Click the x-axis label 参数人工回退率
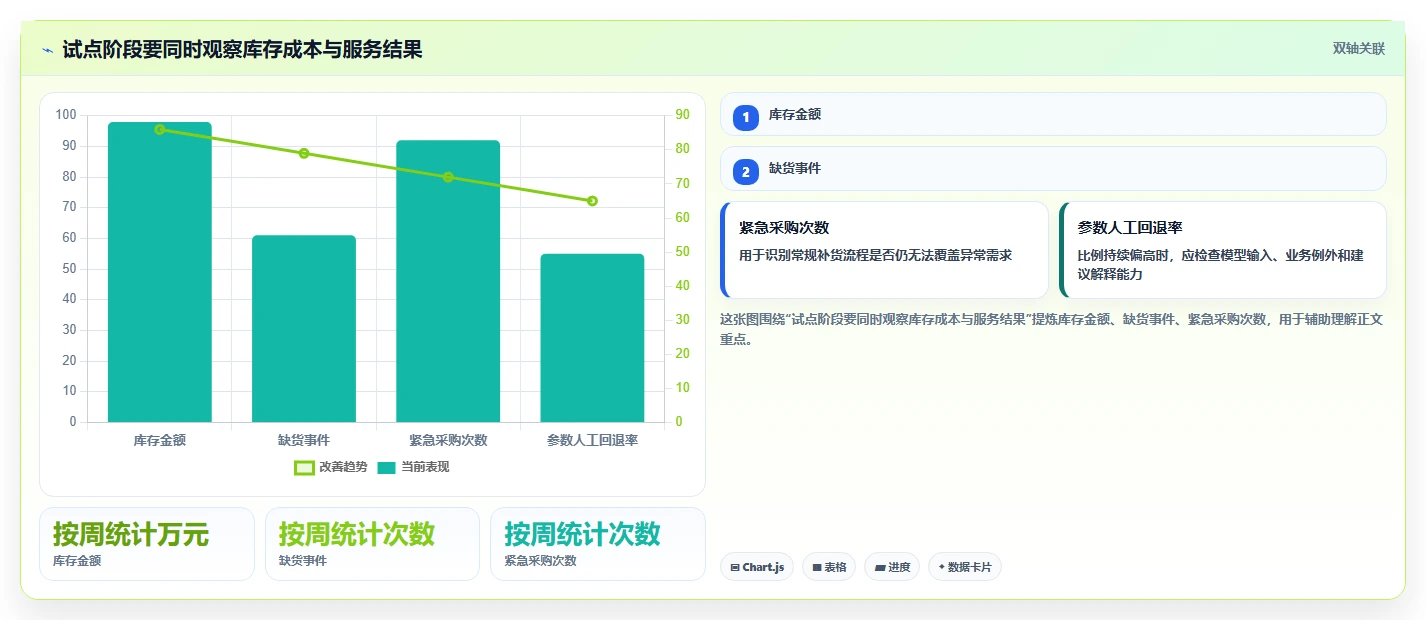 [x=592, y=440]
